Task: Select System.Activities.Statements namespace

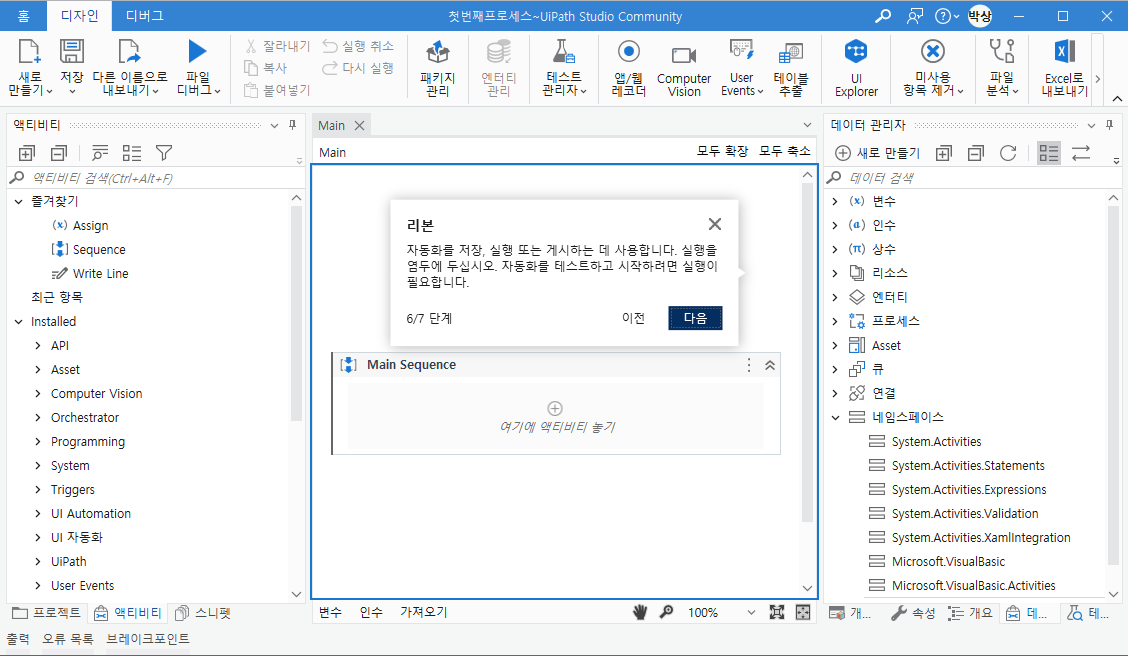Action: point(968,465)
